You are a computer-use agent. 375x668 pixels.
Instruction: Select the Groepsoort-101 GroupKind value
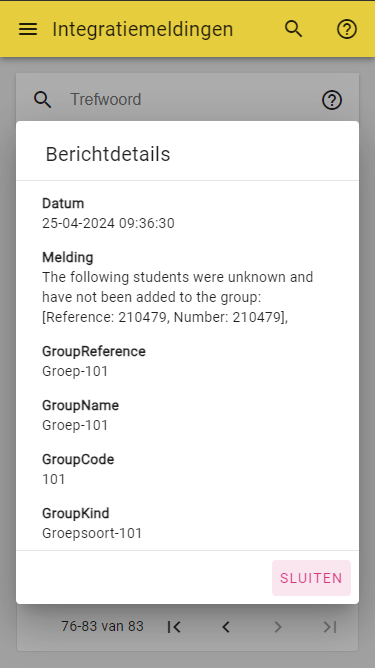92,533
